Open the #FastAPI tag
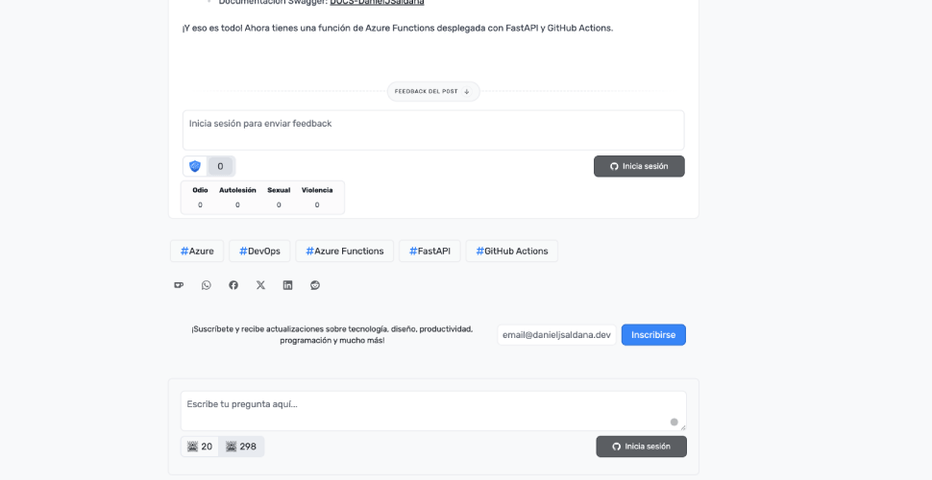This screenshot has height=480, width=932. (x=429, y=251)
